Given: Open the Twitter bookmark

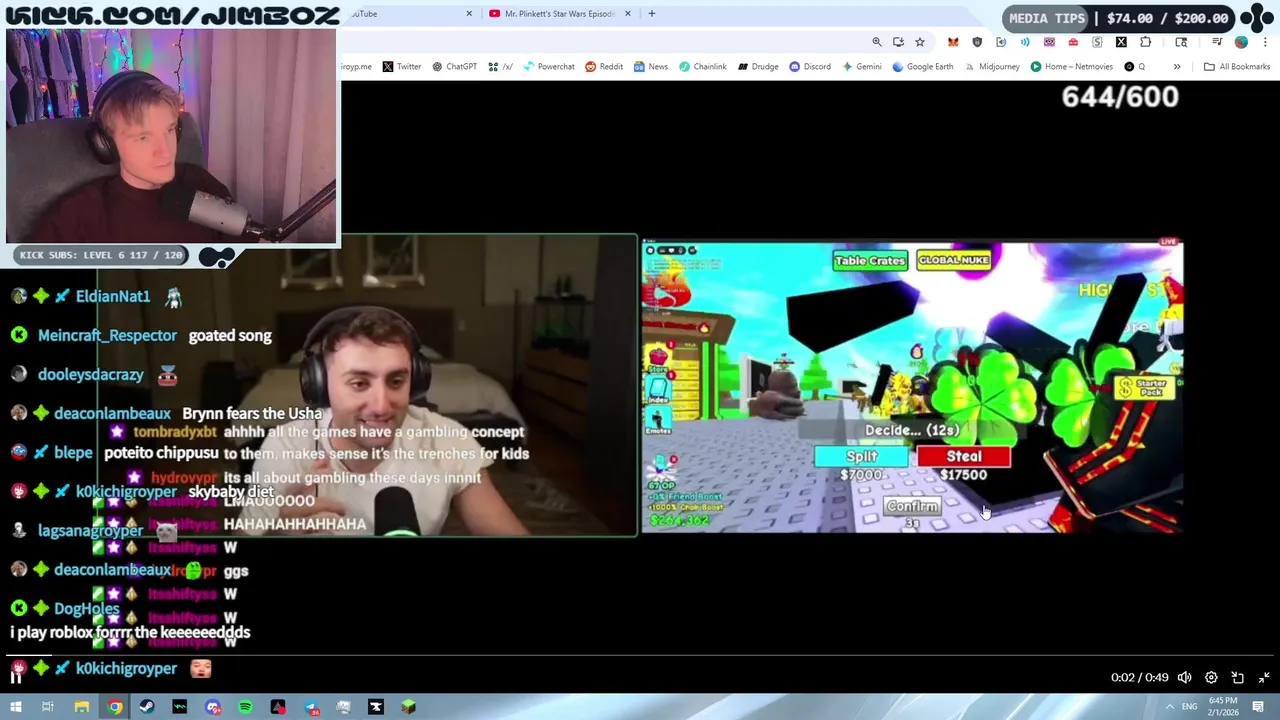Looking at the screenshot, I should click(401, 67).
